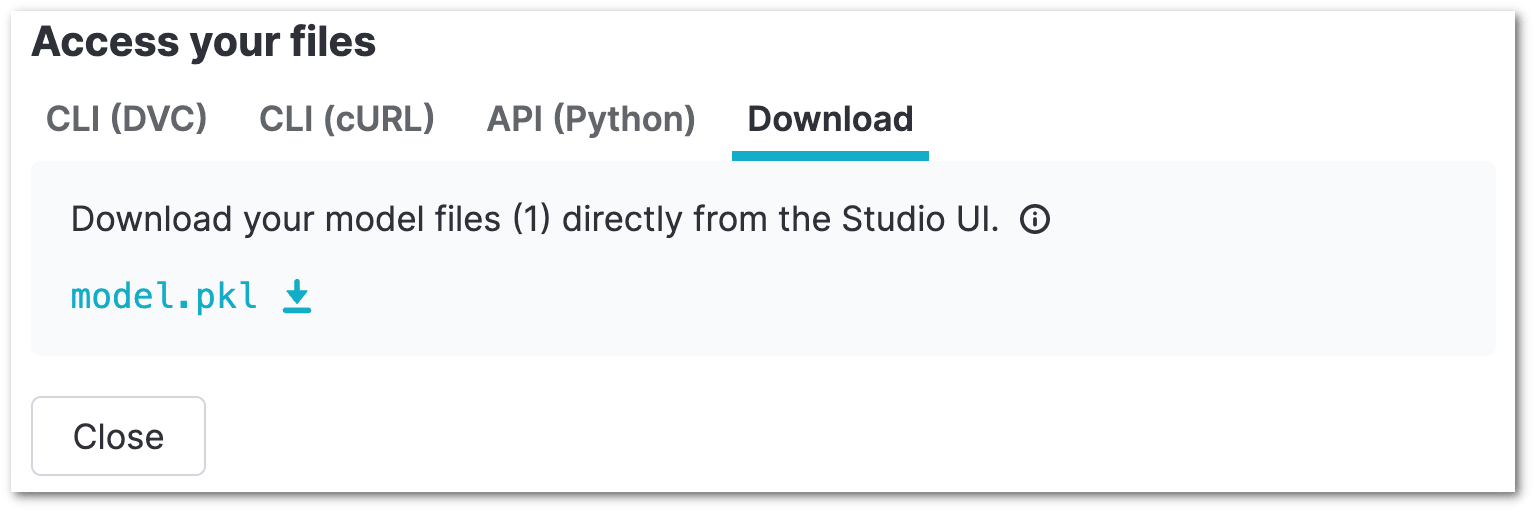Download model.pkl using the teal arrow icon
Screen dimensions: 1534x511
click(297, 297)
